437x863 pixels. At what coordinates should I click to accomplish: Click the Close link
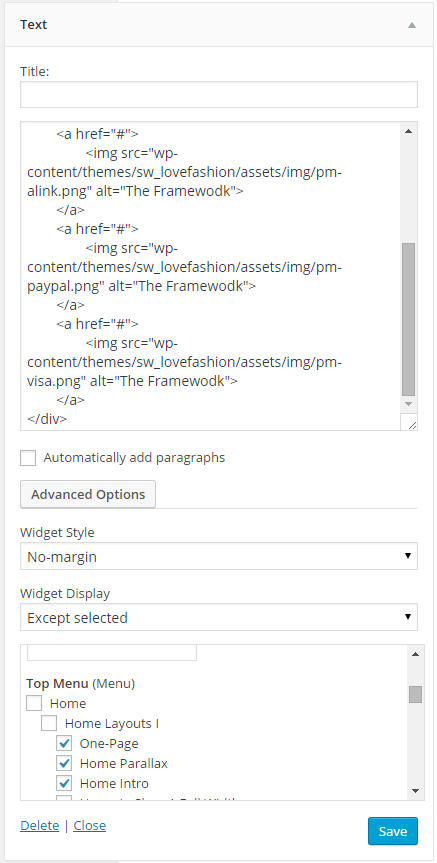tap(90, 826)
